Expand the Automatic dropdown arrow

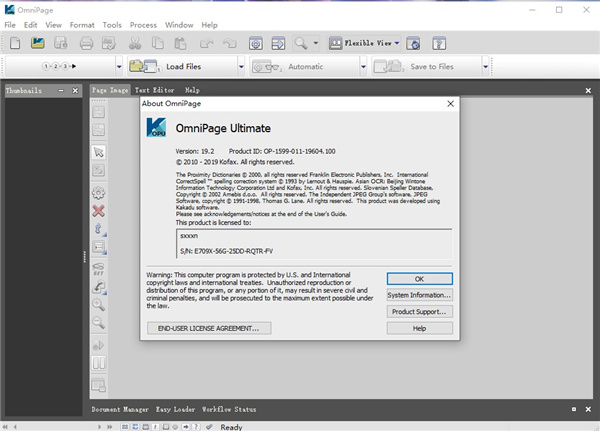click(363, 67)
